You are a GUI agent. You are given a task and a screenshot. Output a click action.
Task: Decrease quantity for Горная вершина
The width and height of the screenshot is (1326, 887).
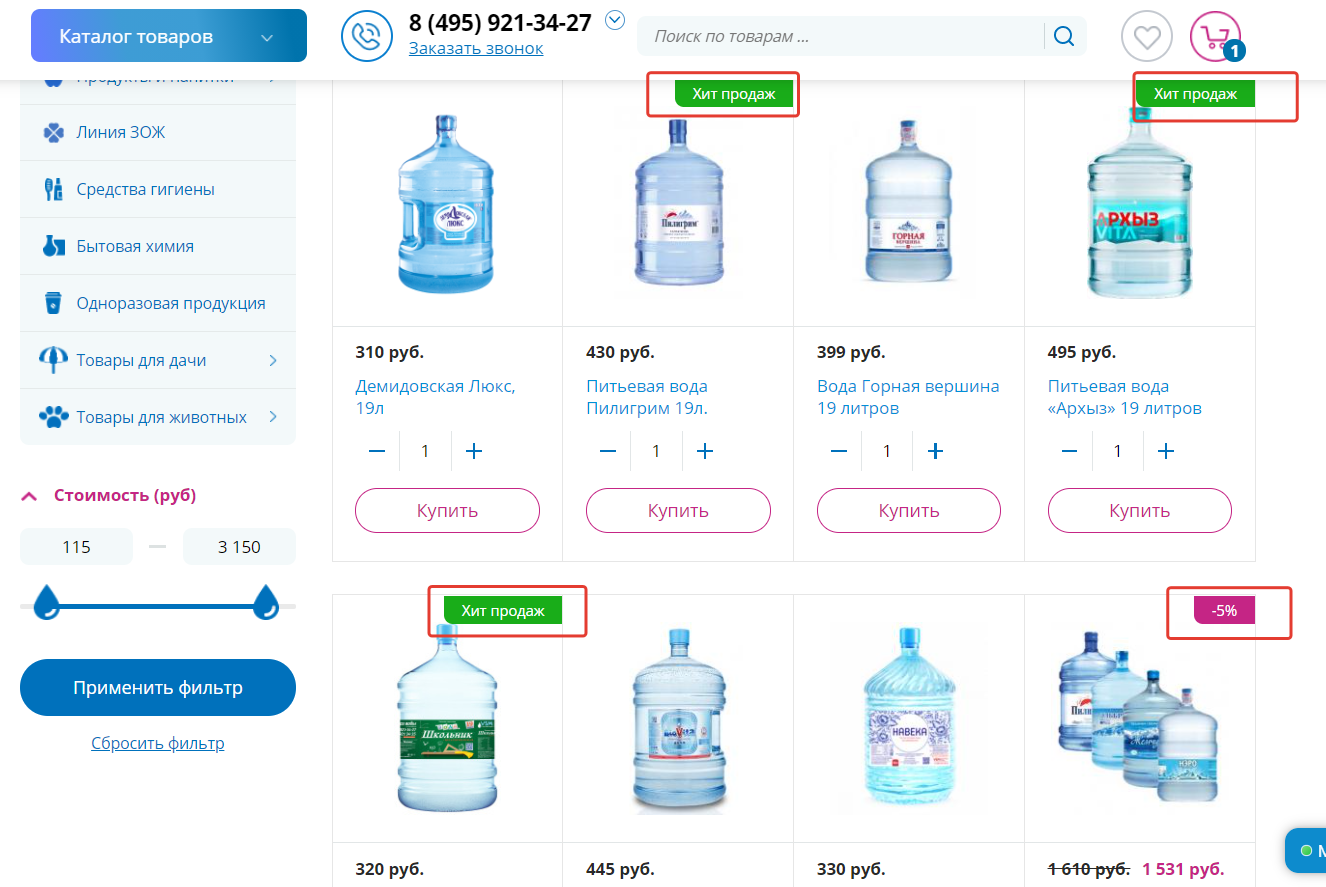(839, 451)
